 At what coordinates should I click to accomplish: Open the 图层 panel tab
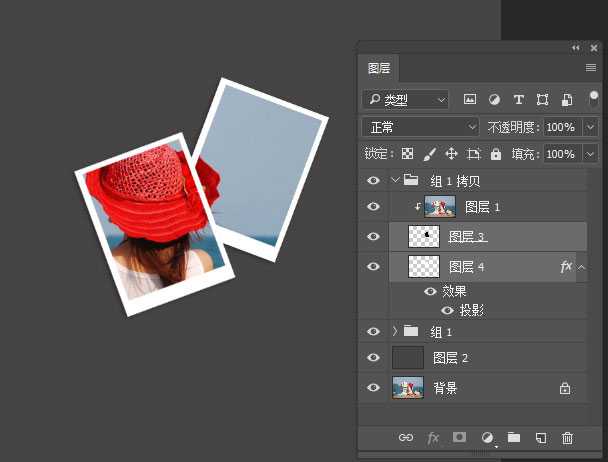tap(379, 68)
